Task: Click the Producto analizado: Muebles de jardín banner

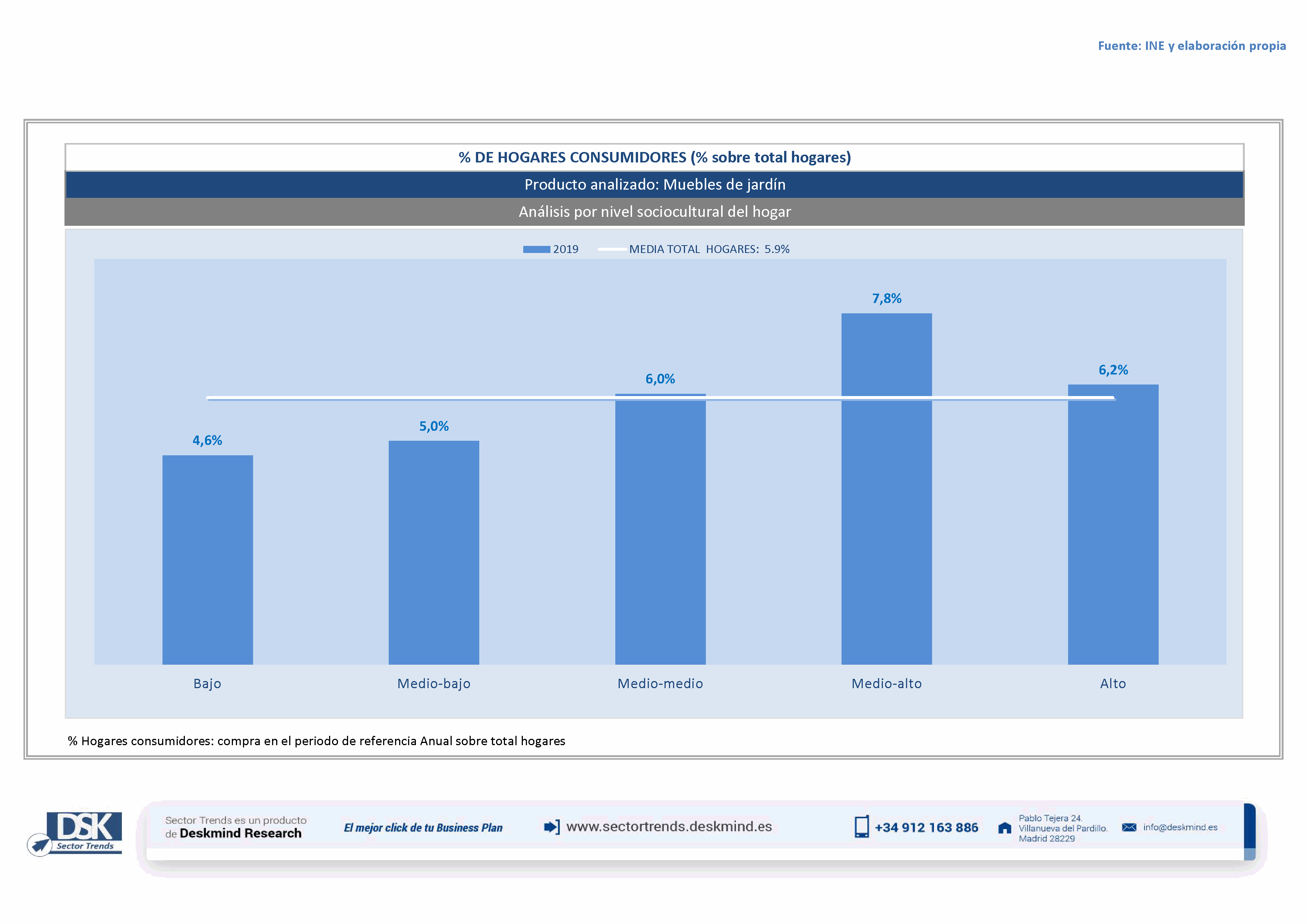Action: click(x=655, y=184)
